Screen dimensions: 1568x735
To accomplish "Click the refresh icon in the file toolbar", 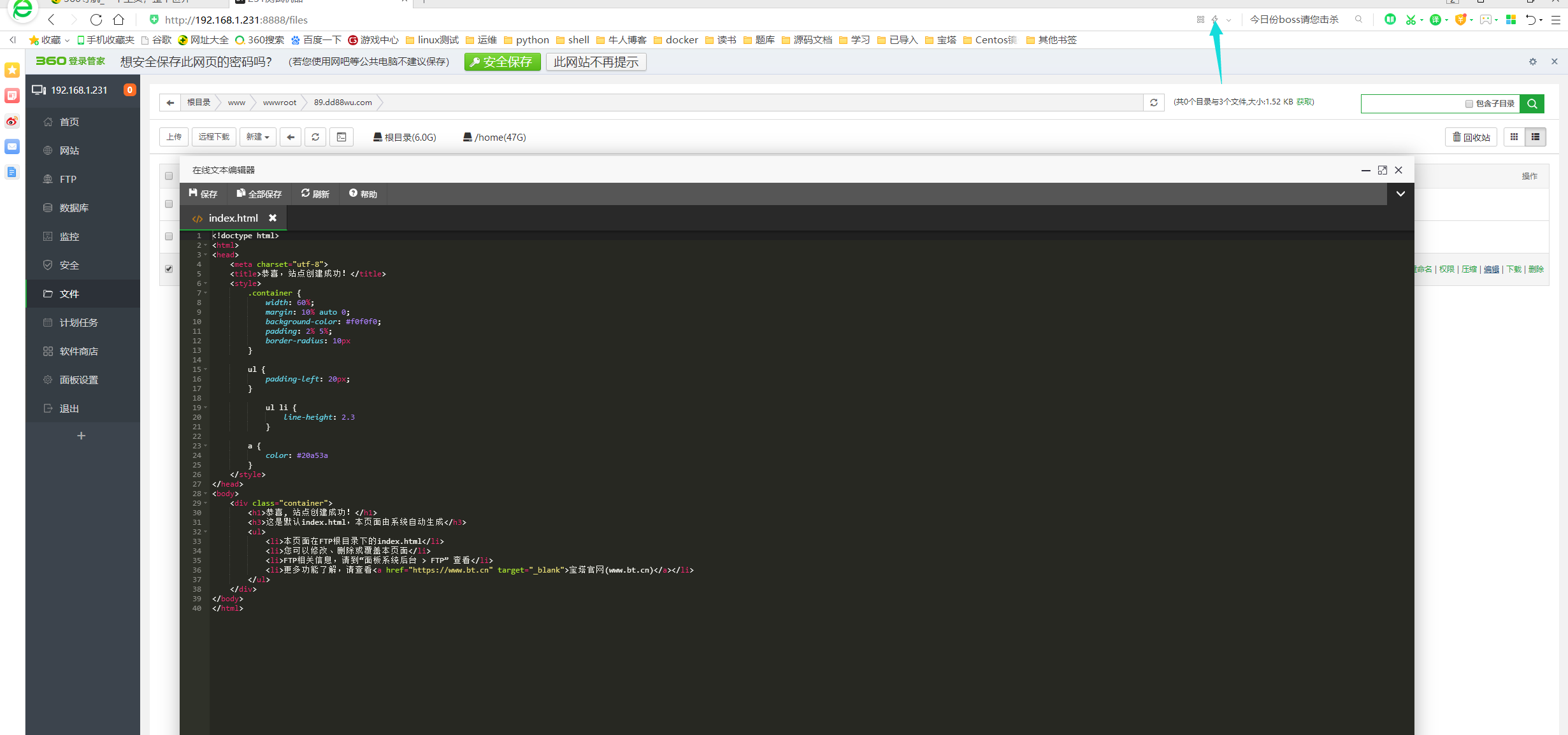I will [315, 137].
